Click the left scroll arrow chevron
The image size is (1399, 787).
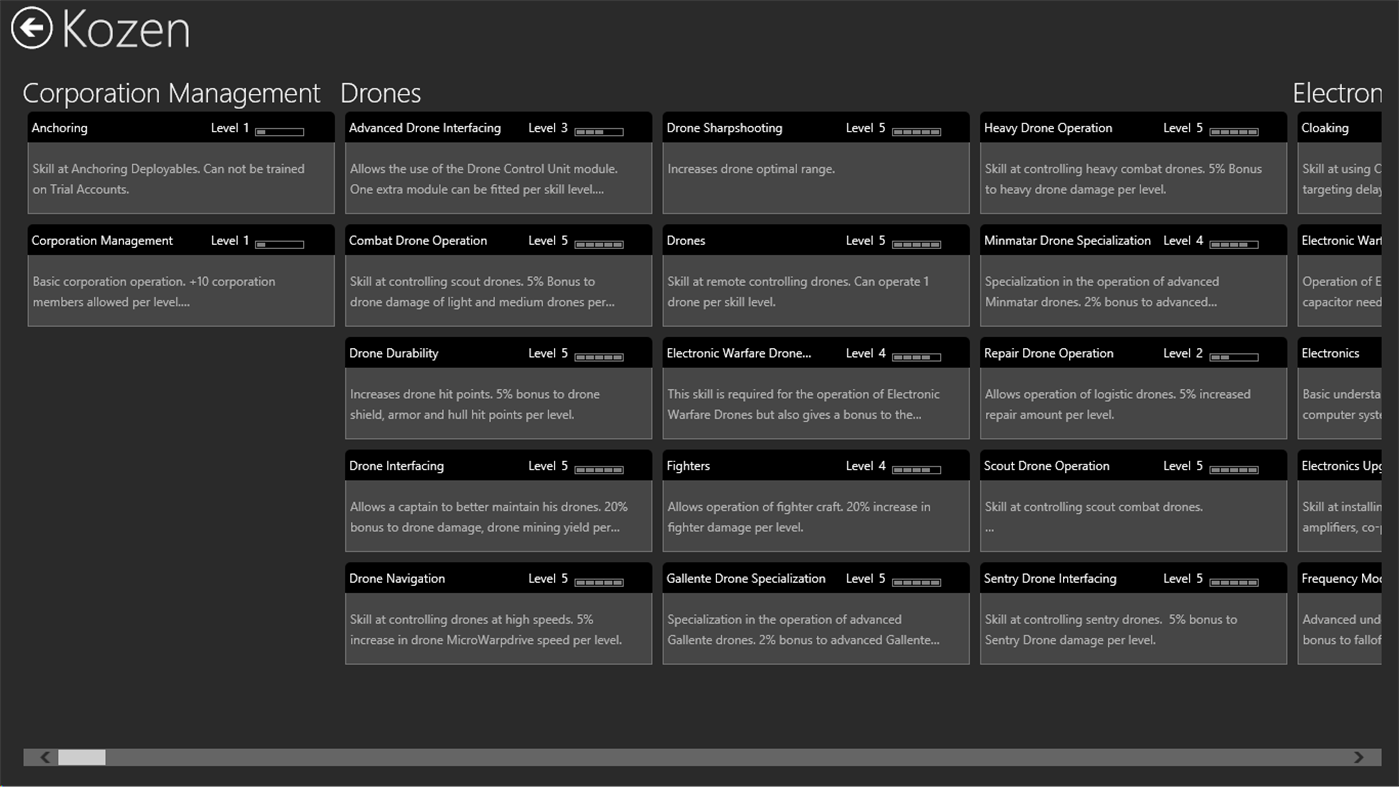tap(44, 757)
